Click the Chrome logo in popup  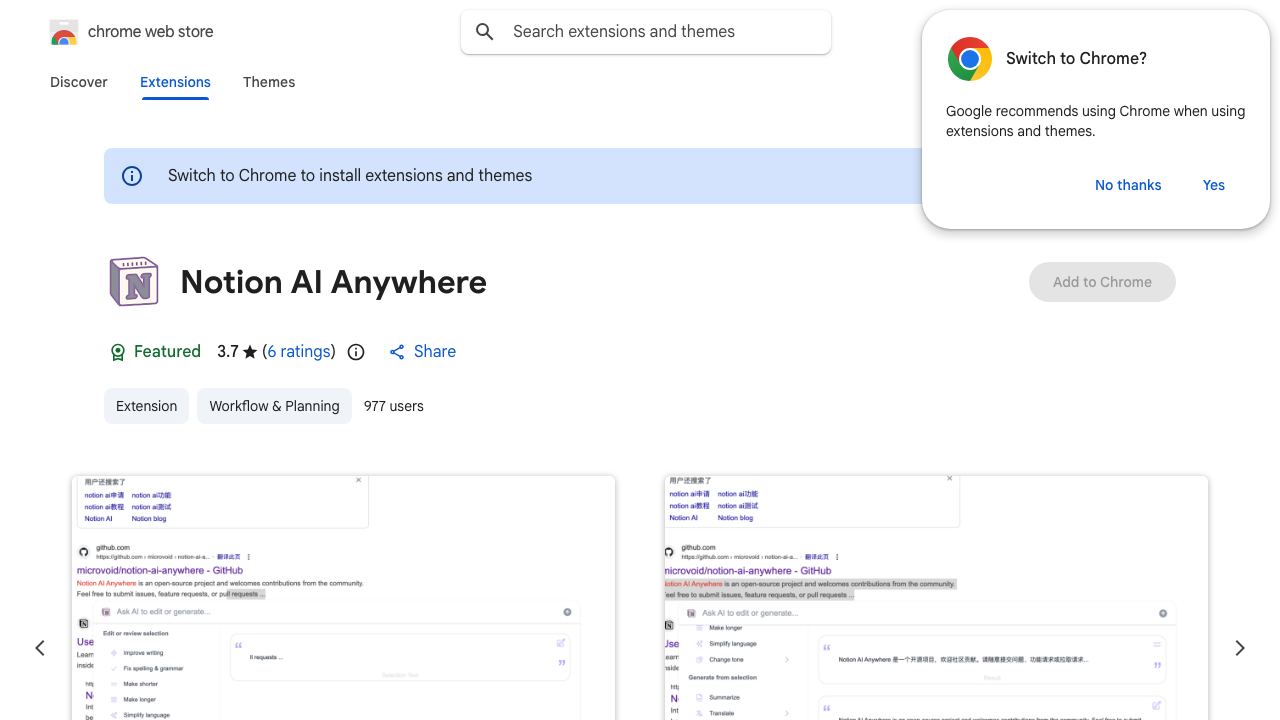coord(970,59)
